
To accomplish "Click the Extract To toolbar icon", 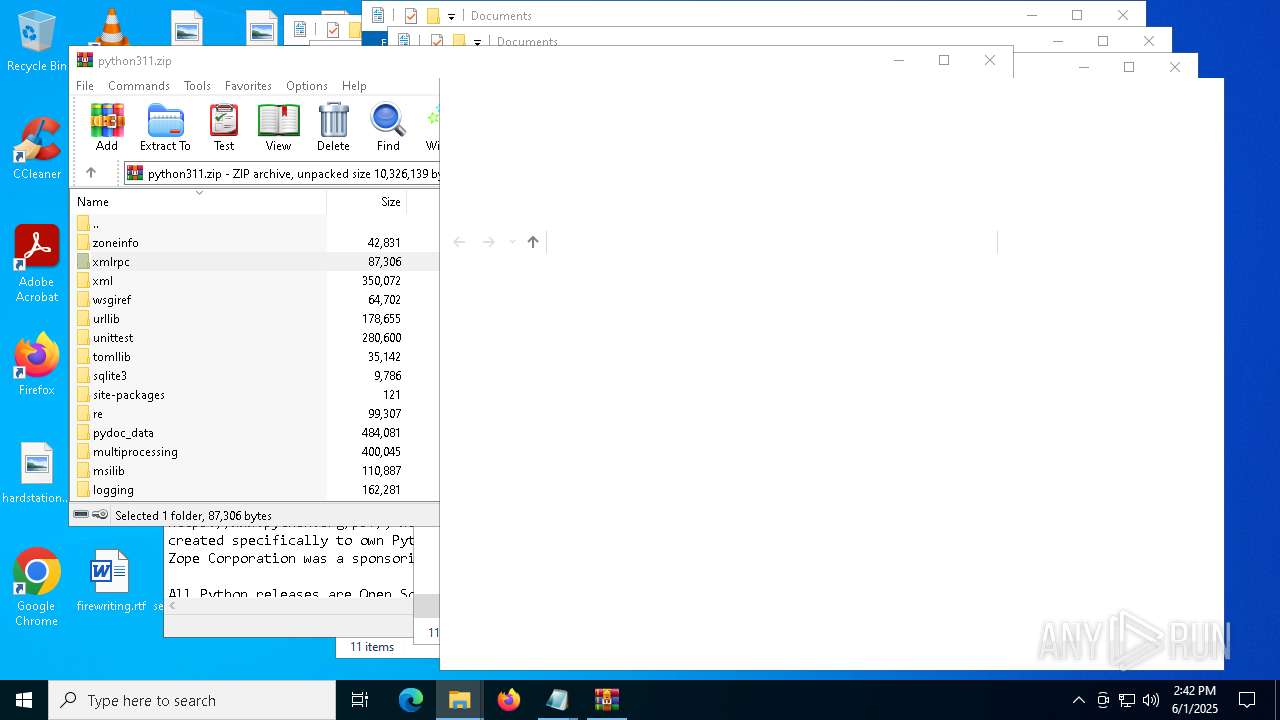I will click(165, 128).
